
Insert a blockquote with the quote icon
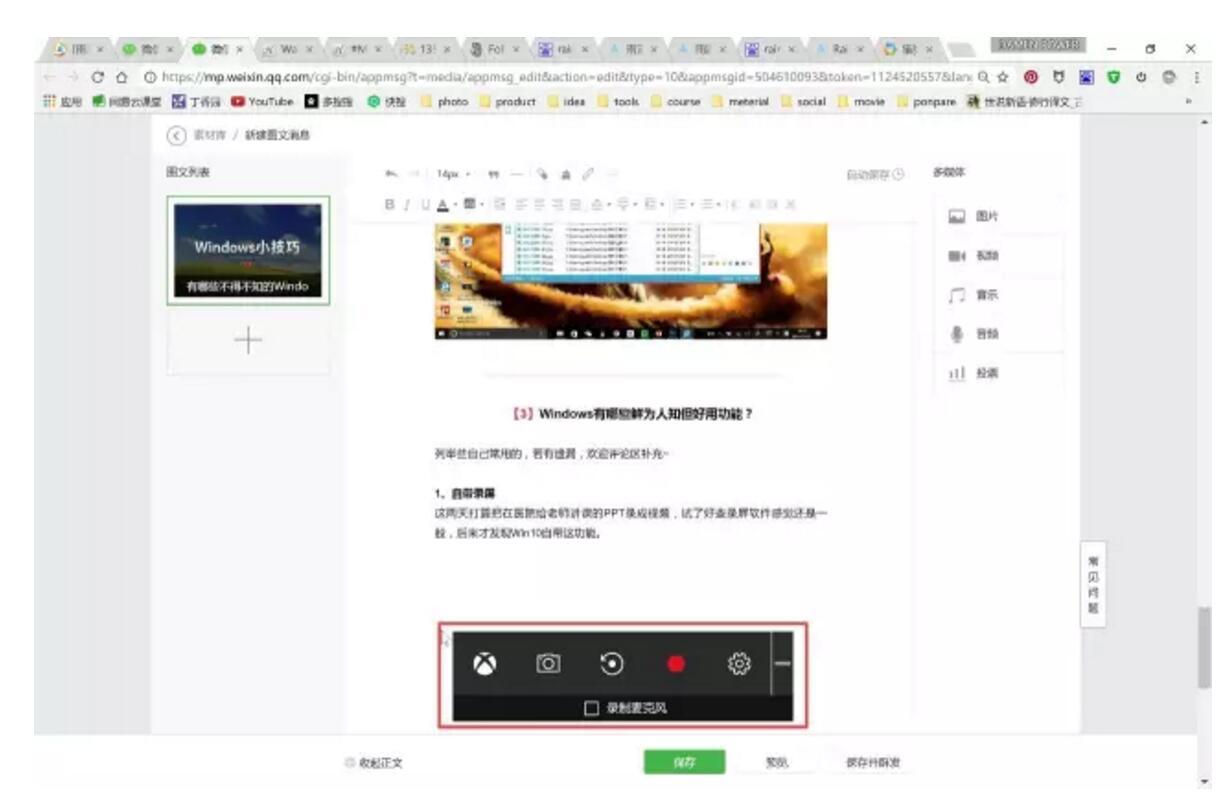click(x=494, y=174)
